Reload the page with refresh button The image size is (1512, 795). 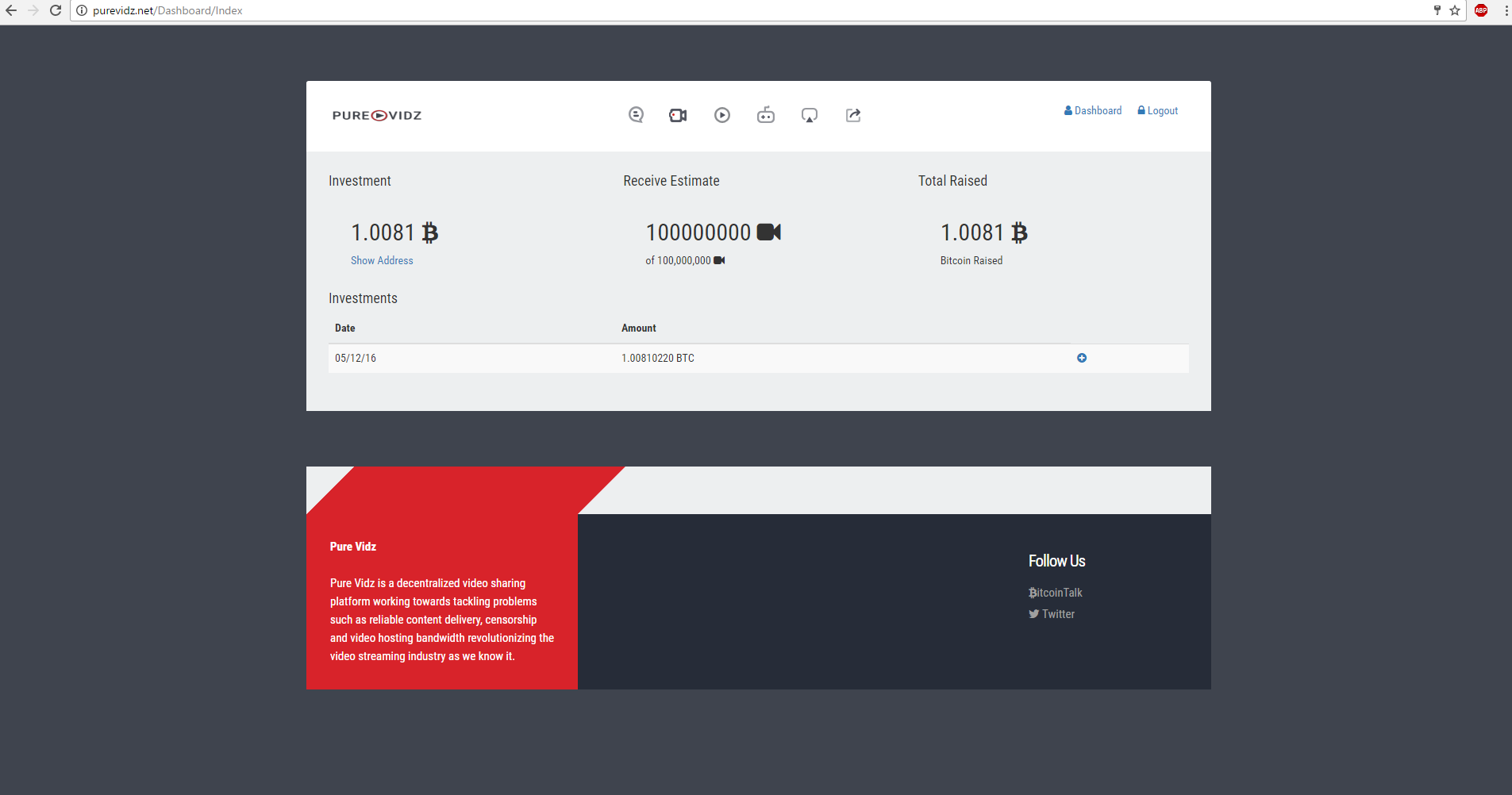[x=56, y=10]
